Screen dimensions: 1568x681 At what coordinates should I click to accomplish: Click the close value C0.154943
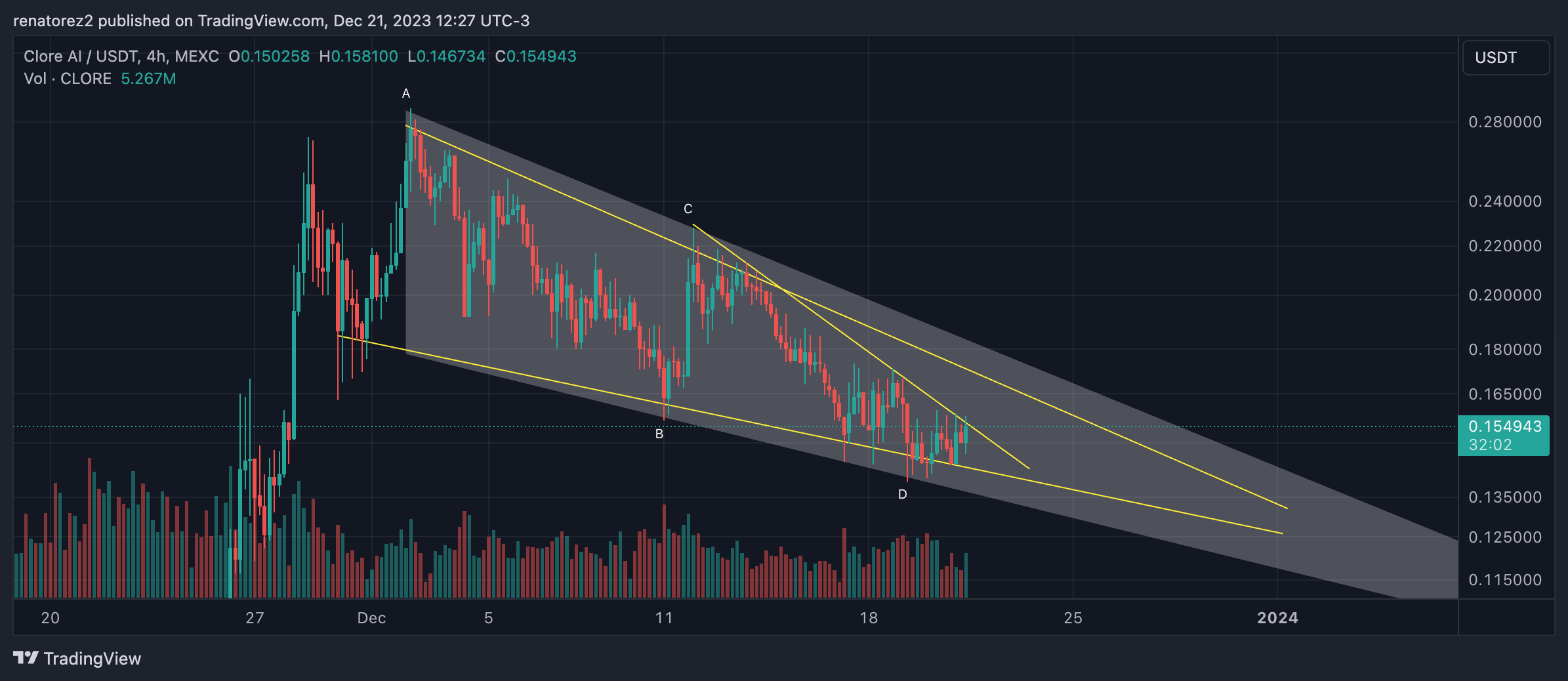535,56
